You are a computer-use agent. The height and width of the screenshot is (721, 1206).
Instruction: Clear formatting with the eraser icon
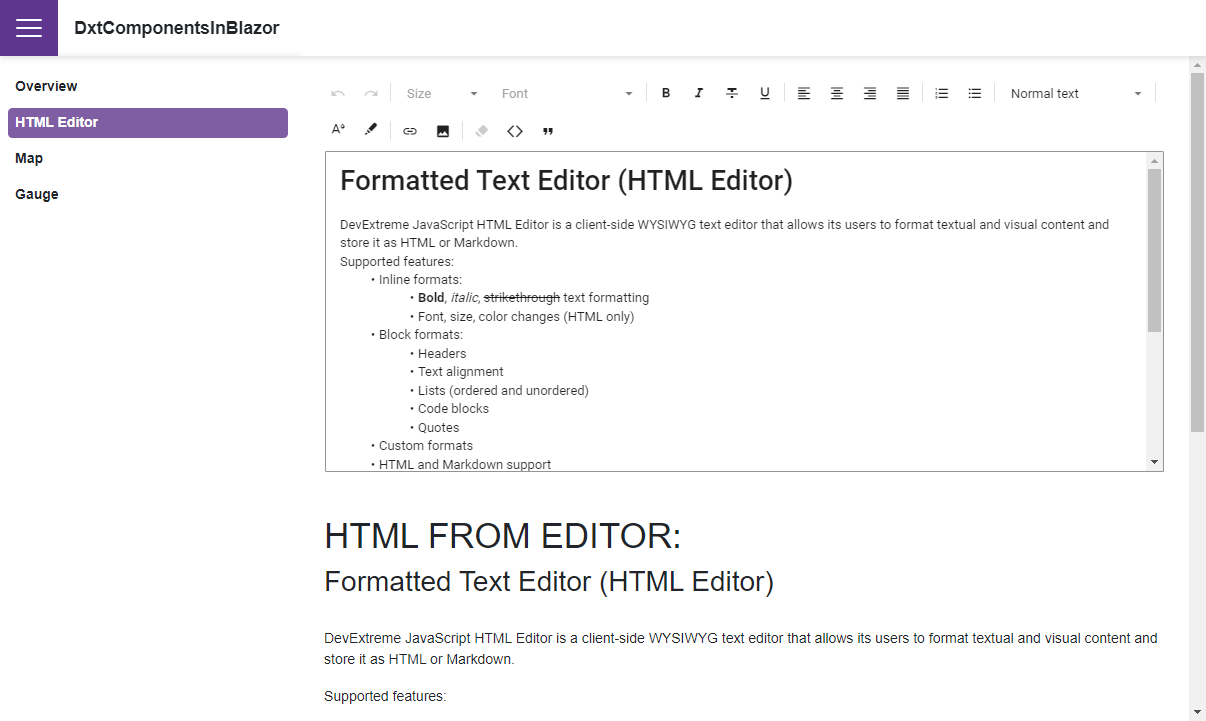click(x=482, y=130)
